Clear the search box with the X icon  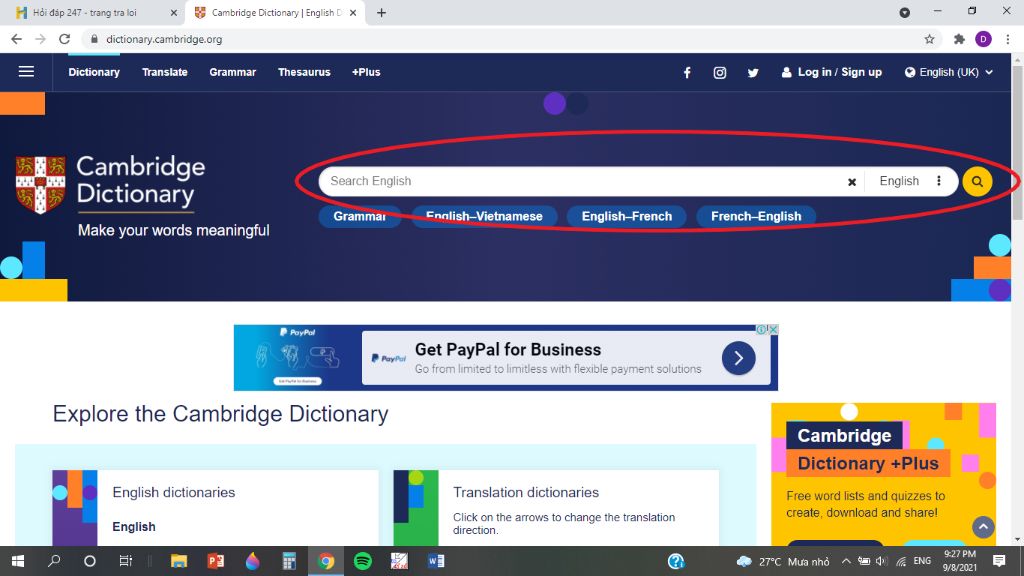852,182
